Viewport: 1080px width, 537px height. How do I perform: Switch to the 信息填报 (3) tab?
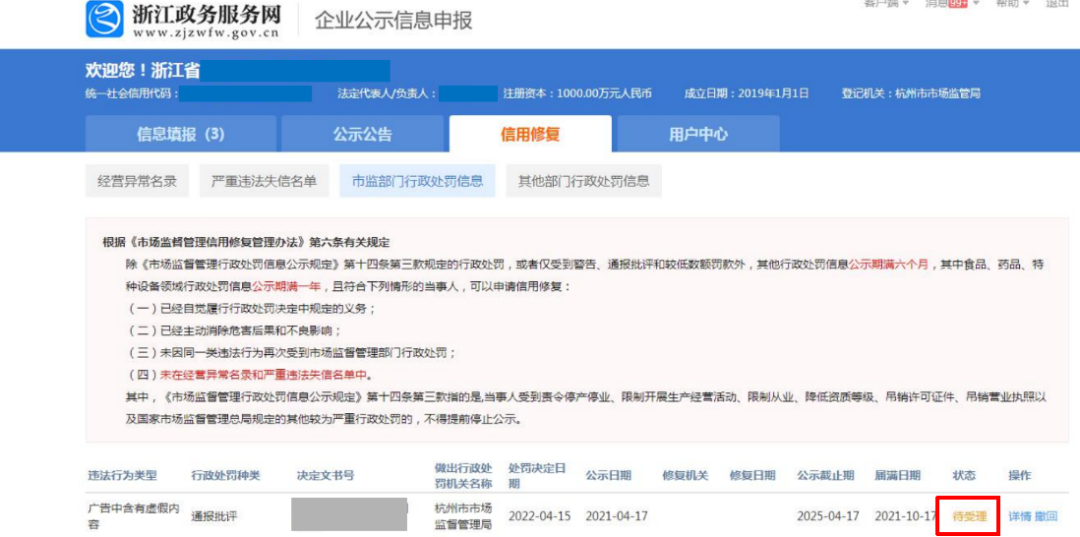(180, 134)
